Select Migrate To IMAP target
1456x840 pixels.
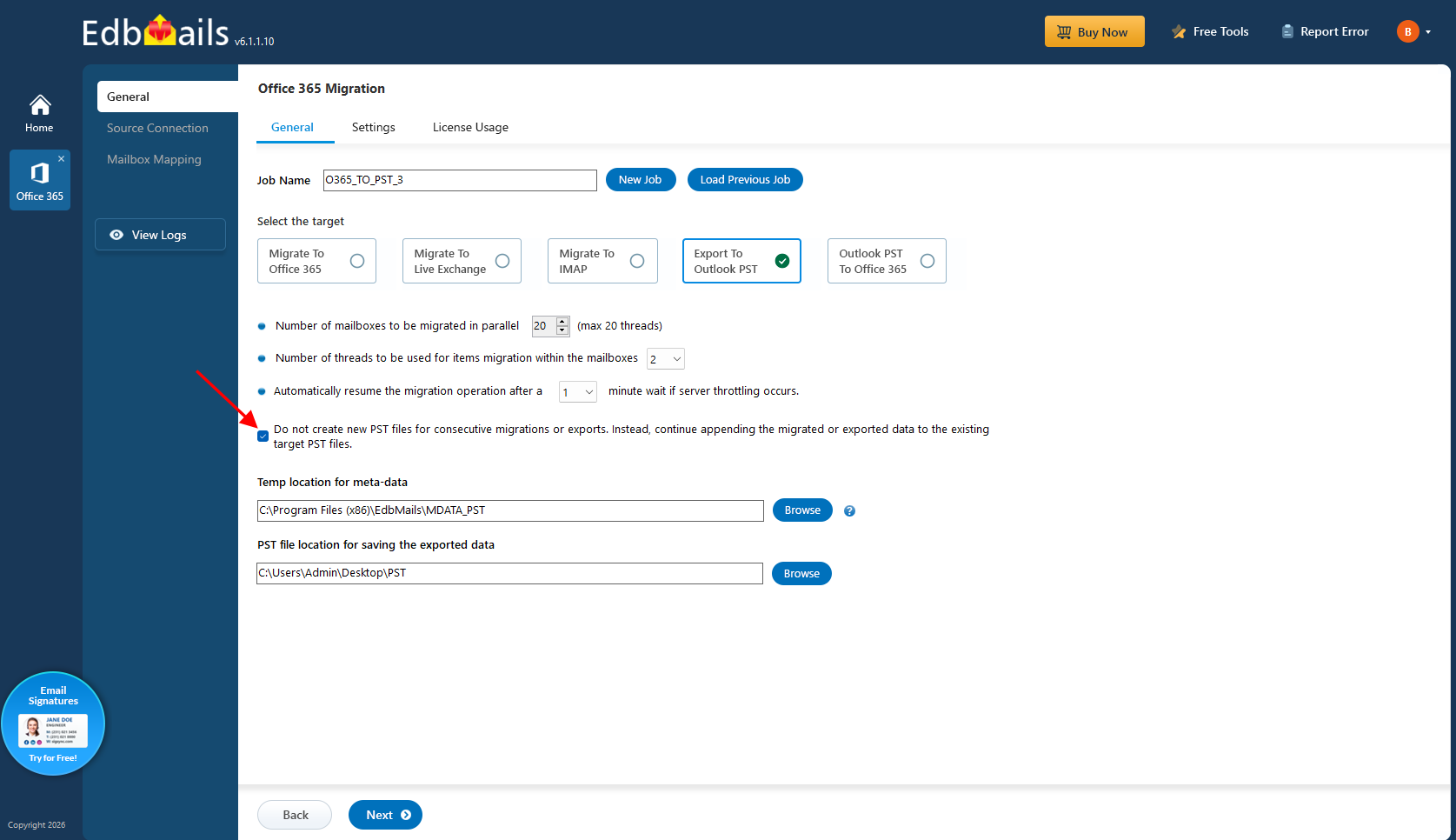pos(602,261)
